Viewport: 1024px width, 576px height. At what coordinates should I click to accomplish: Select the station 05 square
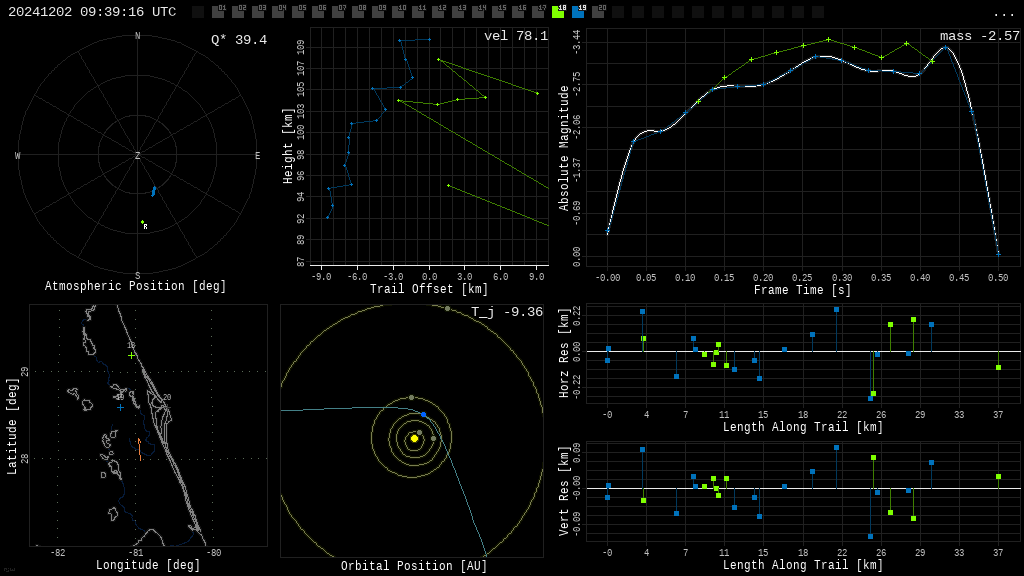298,12
